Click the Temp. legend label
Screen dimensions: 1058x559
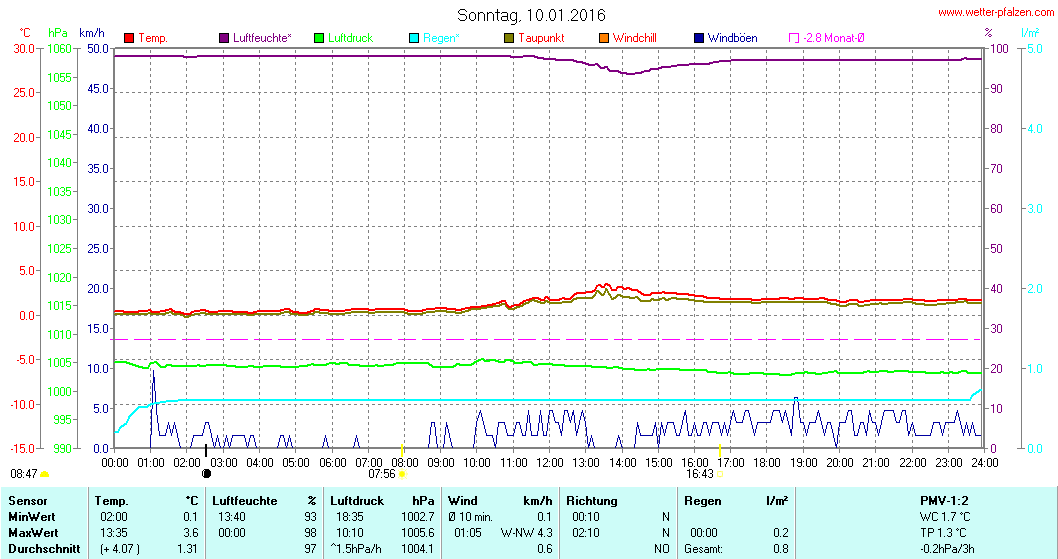click(153, 38)
